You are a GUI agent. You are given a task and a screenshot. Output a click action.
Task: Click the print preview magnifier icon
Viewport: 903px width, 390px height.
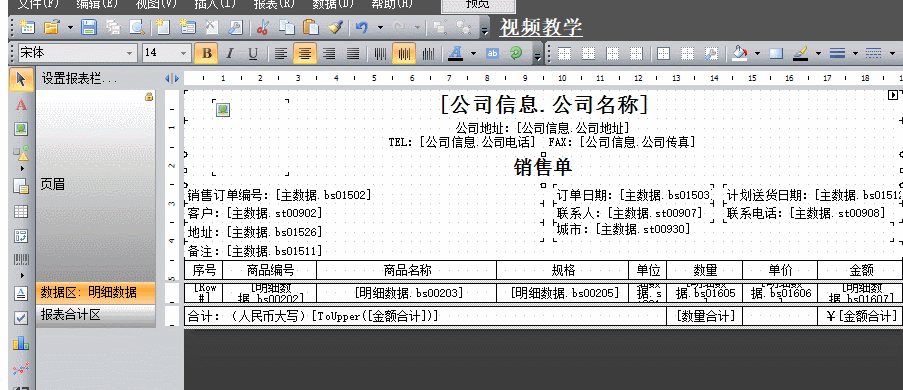[x=136, y=26]
